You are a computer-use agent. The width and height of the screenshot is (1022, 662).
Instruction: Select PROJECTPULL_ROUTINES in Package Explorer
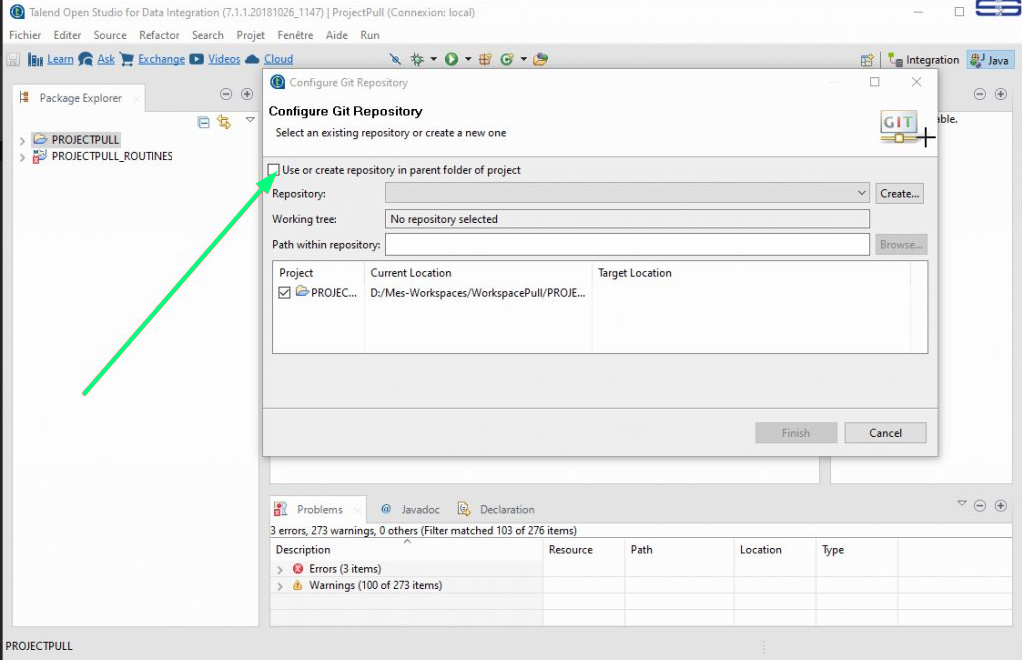tap(112, 156)
